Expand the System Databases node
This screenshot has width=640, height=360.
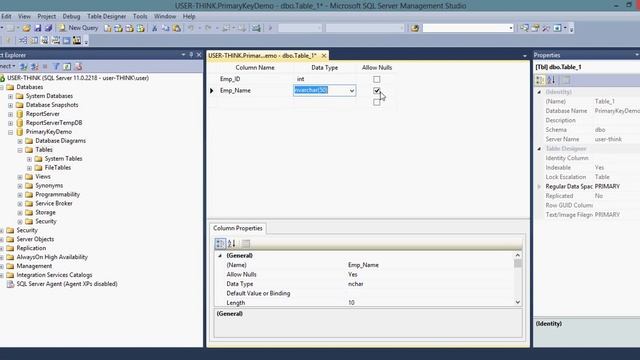[11, 96]
